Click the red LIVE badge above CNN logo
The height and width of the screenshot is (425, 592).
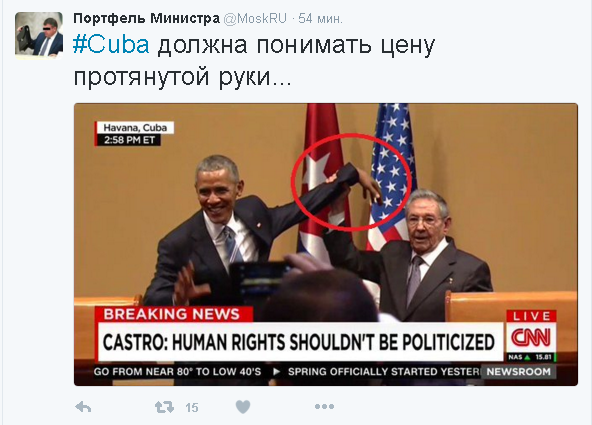point(531,316)
